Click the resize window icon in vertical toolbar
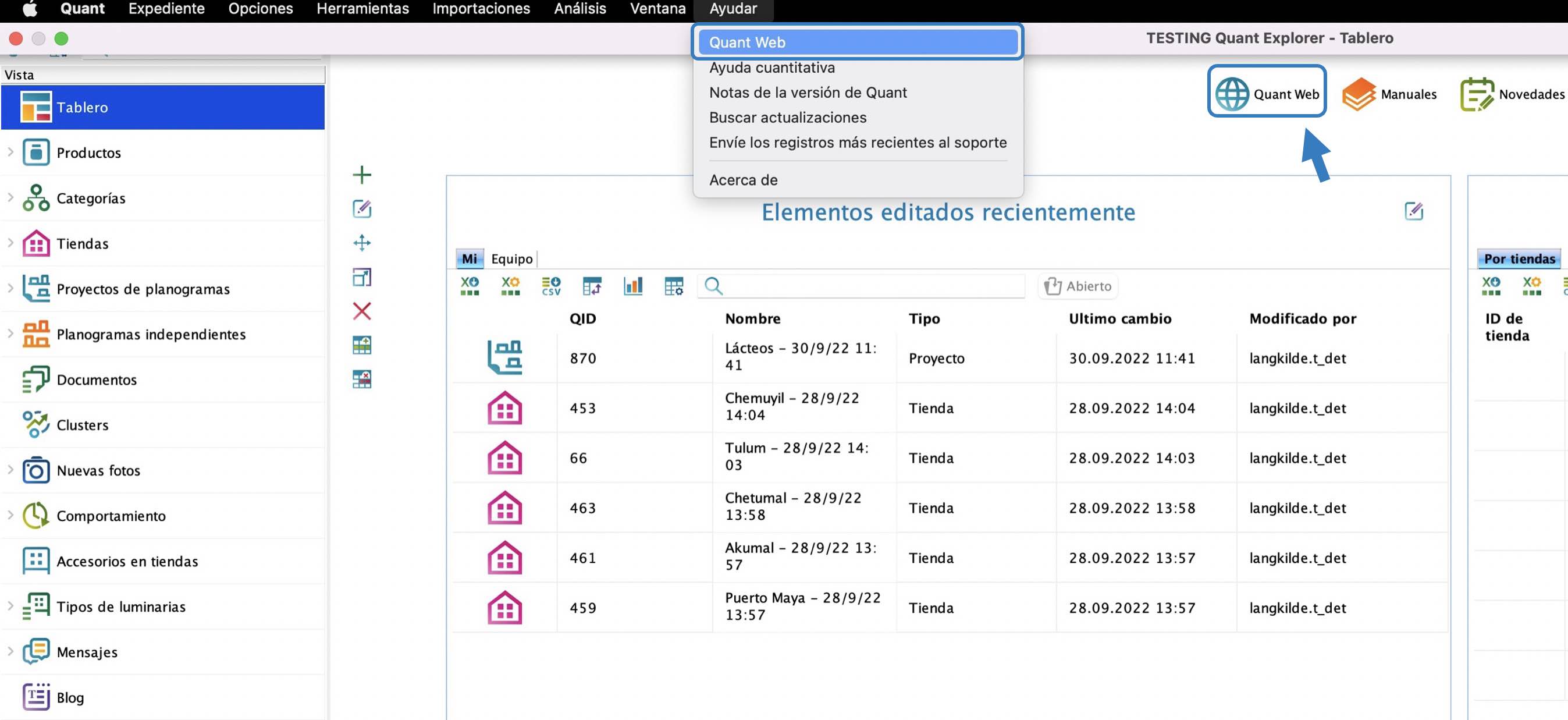Viewport: 1568px width, 720px height. click(x=361, y=277)
